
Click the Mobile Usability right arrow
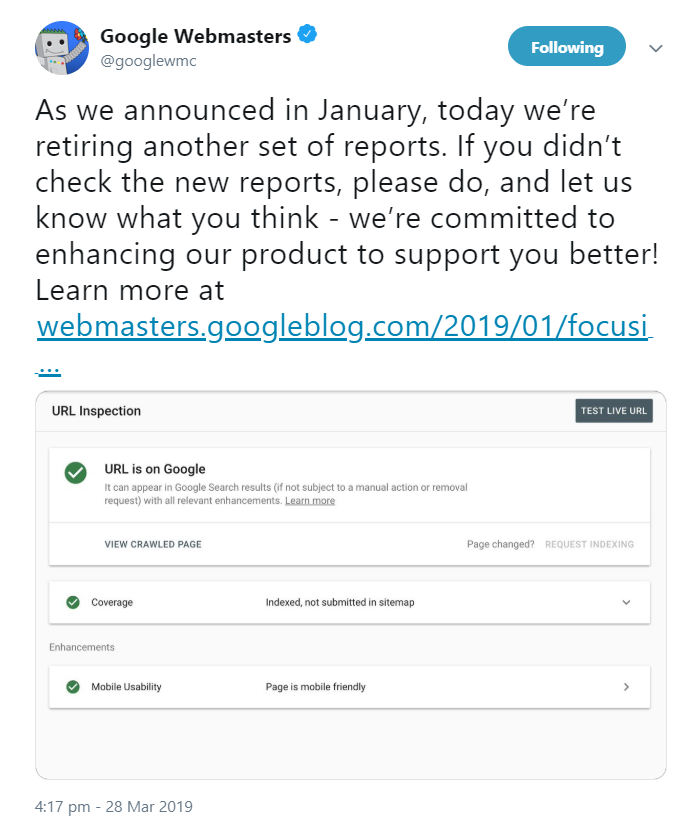pyautogui.click(x=627, y=687)
